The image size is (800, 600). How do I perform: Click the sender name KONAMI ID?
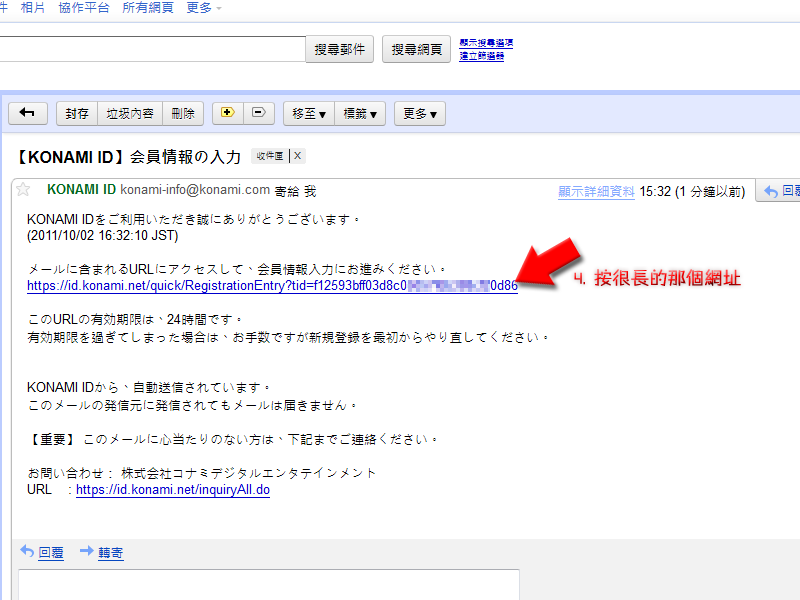(x=82, y=189)
